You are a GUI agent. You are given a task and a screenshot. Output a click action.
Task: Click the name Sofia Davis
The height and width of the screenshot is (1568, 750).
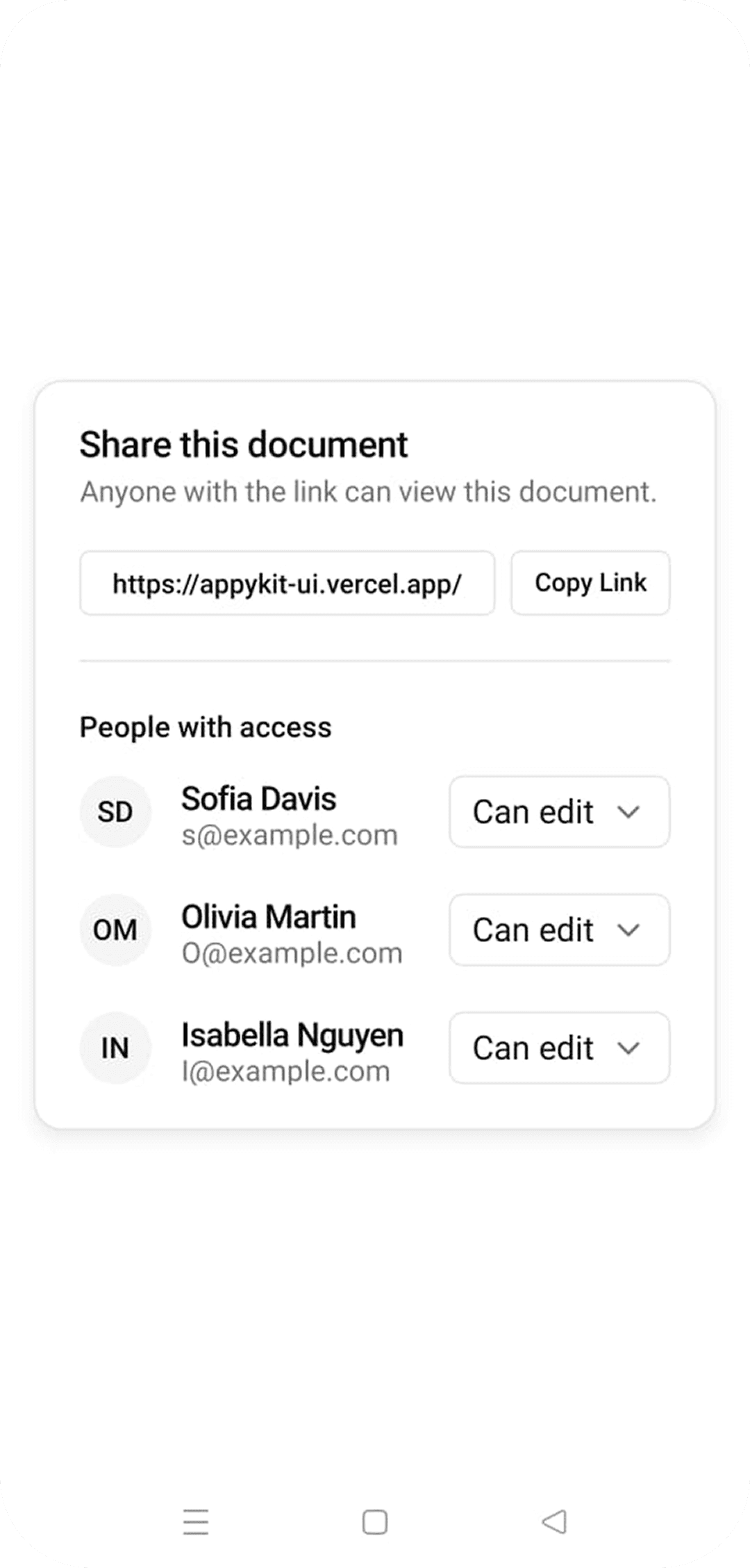259,798
